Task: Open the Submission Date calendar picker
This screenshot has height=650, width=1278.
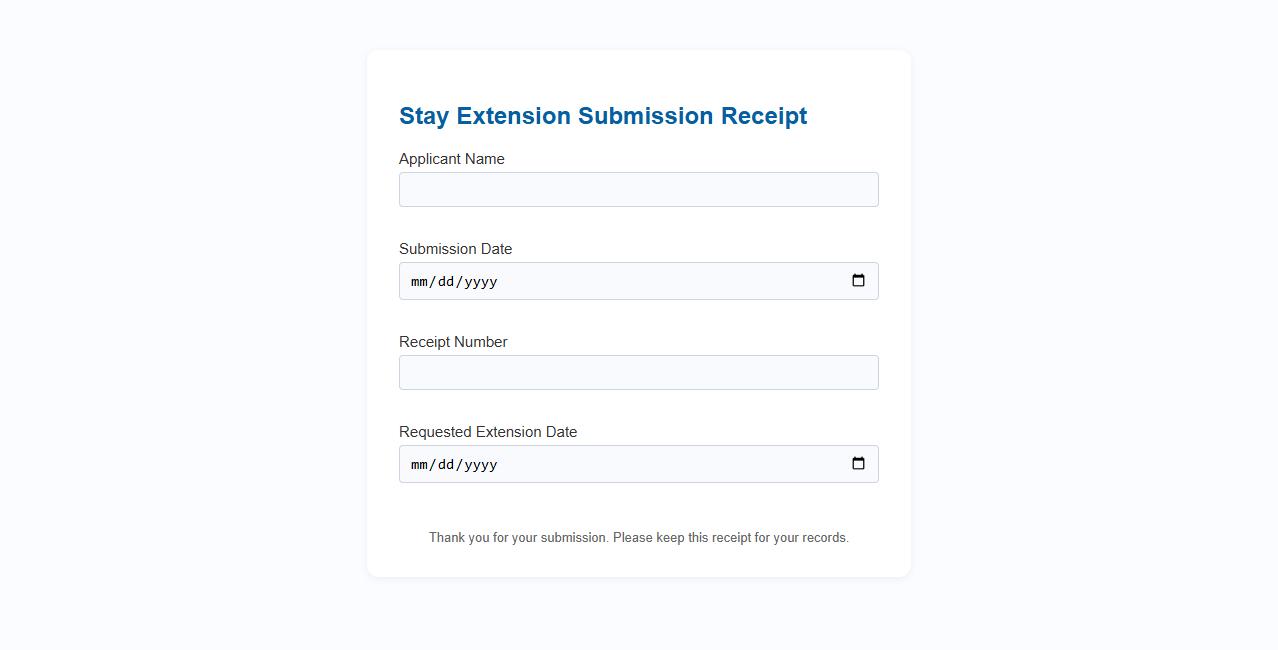Action: (858, 281)
